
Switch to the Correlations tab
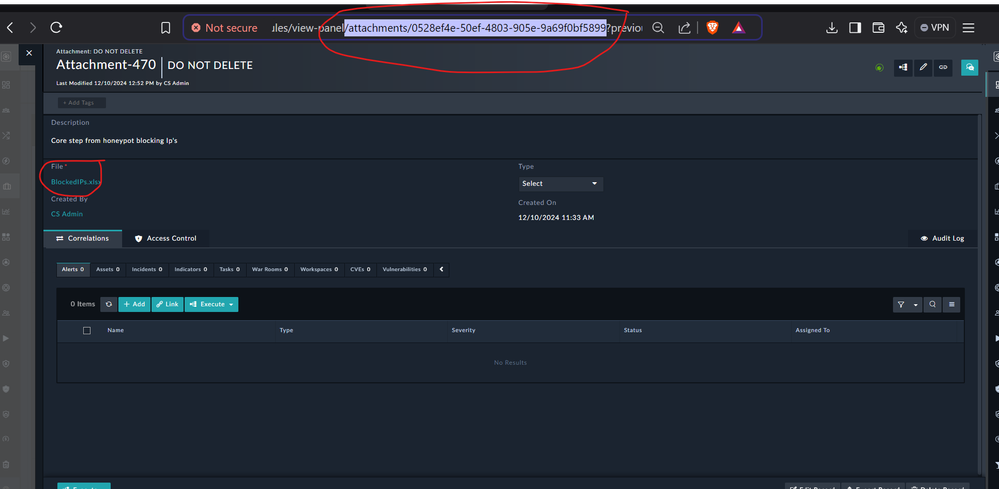[82, 239]
